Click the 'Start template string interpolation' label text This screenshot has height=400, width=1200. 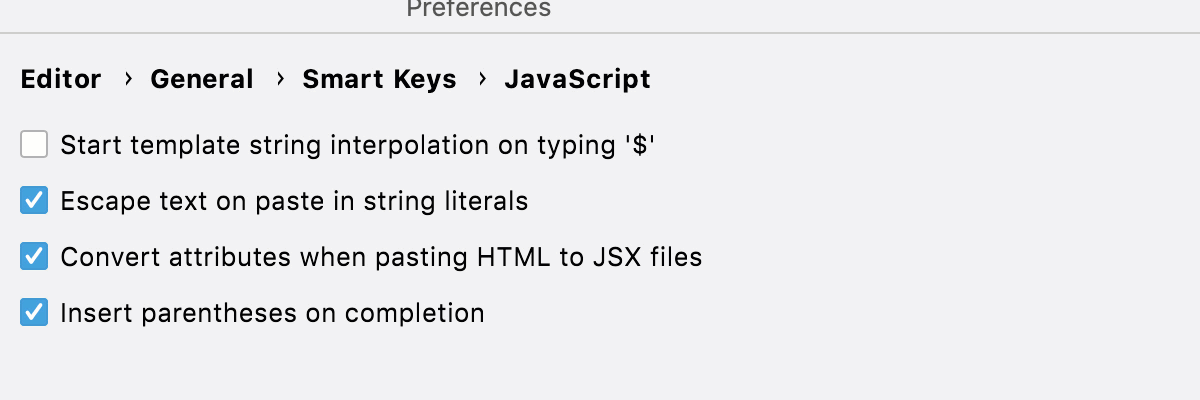coord(357,145)
